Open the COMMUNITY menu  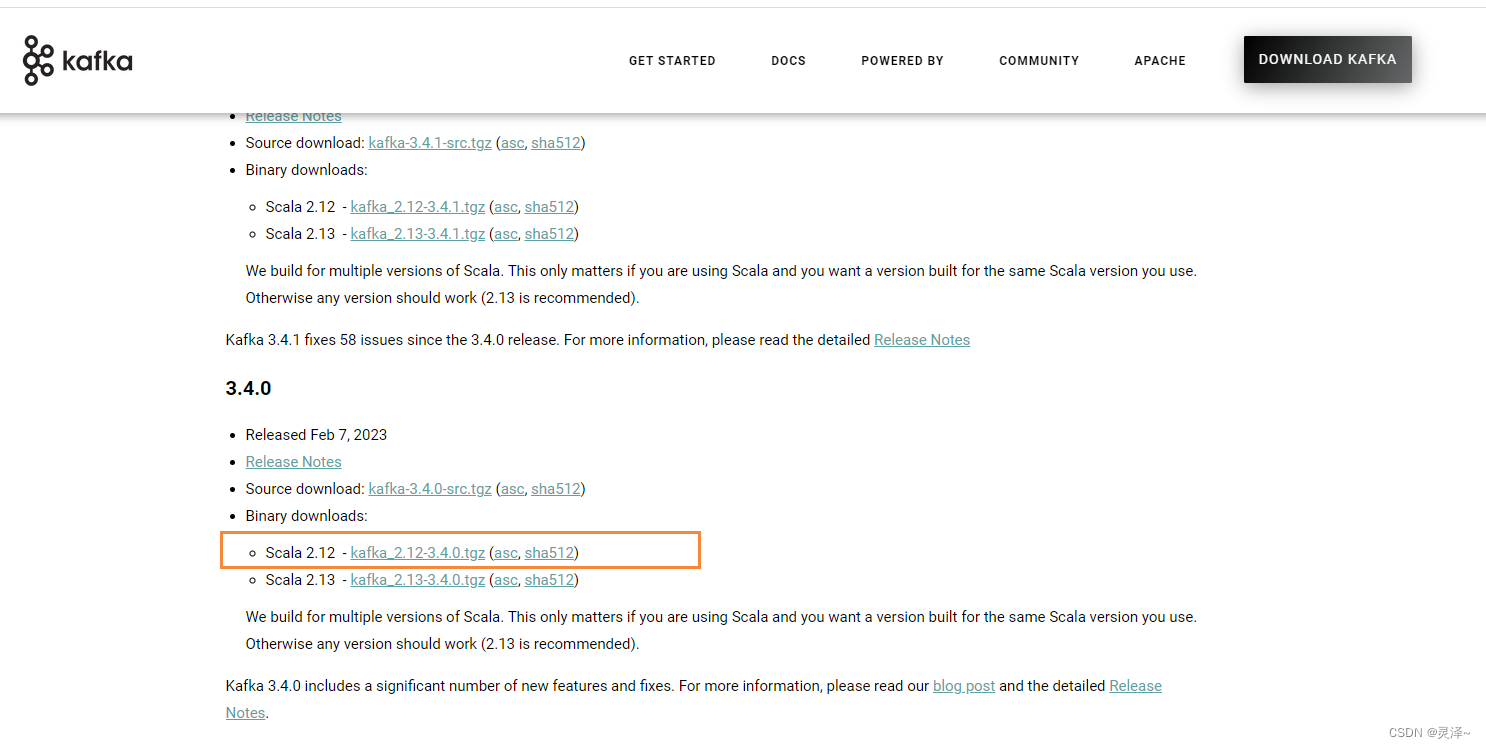pos(1039,61)
